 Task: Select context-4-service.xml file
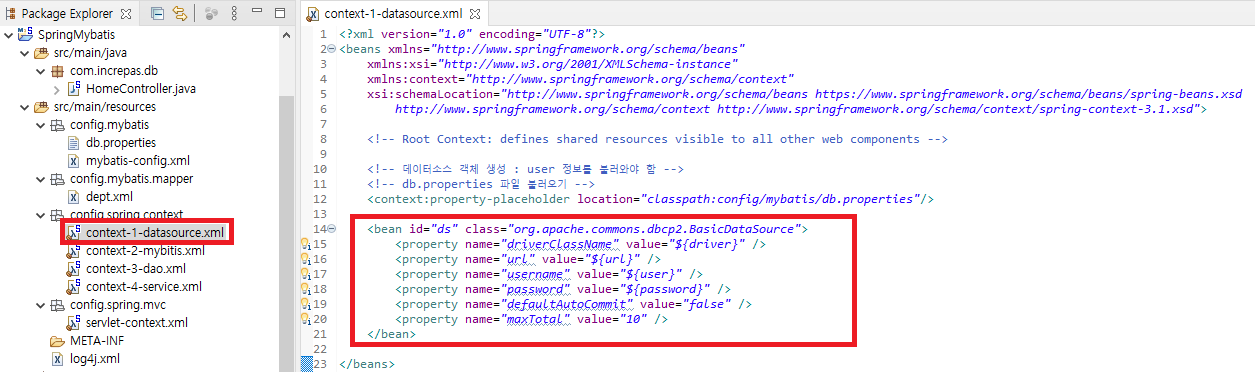(x=144, y=286)
